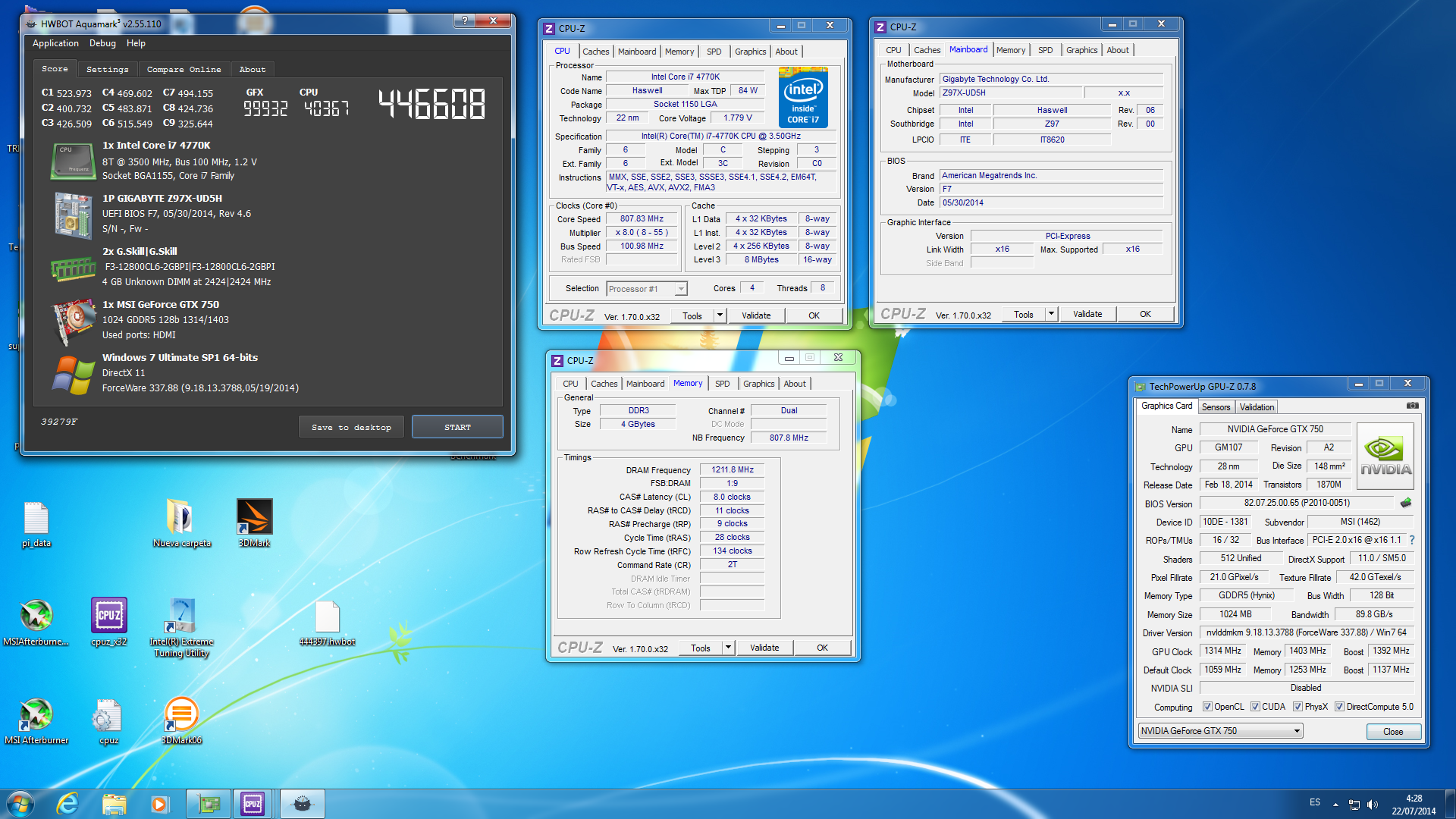This screenshot has width=1456, height=819.
Task: Click the Aquamark help question mark button
Action: [x=465, y=20]
